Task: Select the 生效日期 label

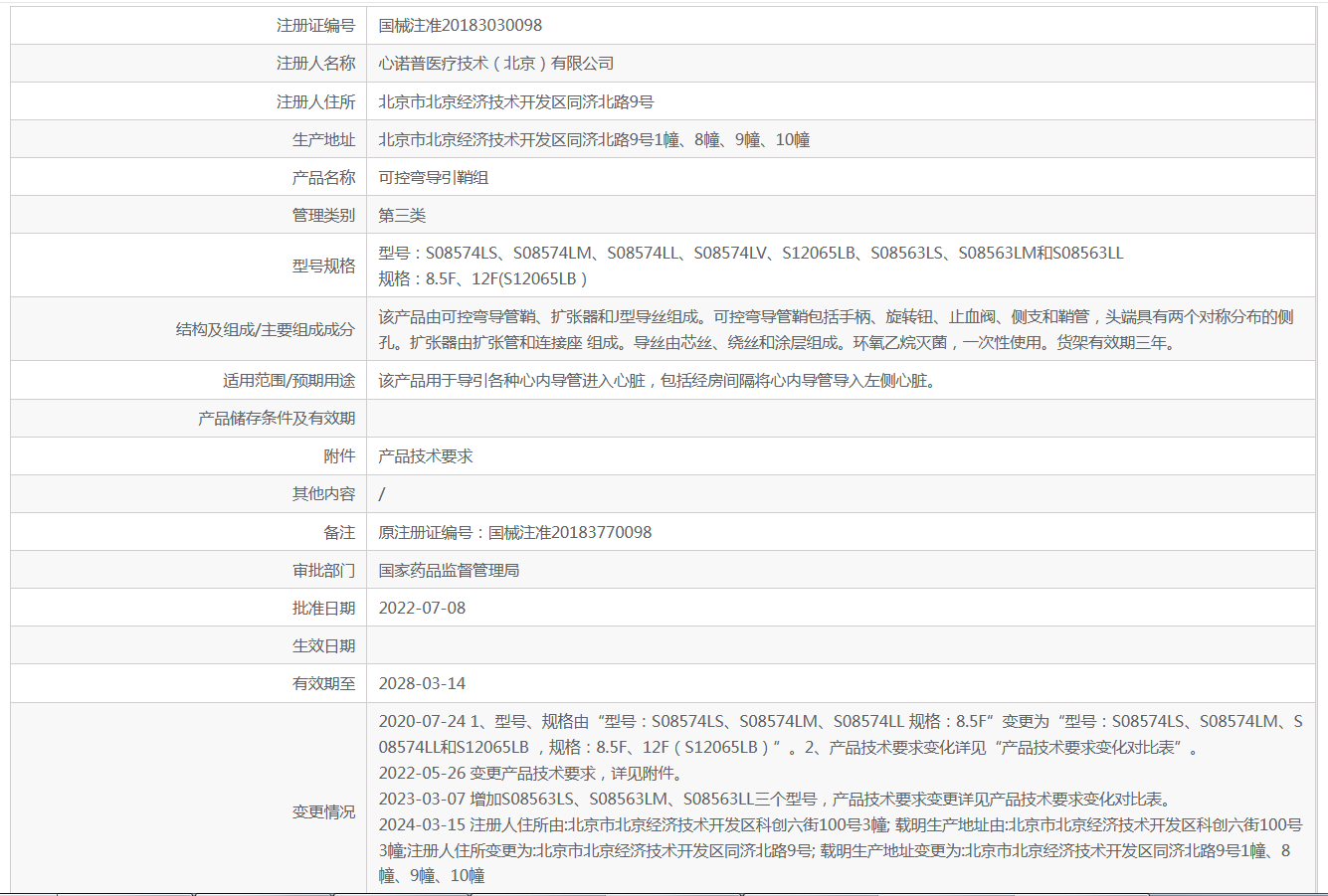Action: coord(323,645)
